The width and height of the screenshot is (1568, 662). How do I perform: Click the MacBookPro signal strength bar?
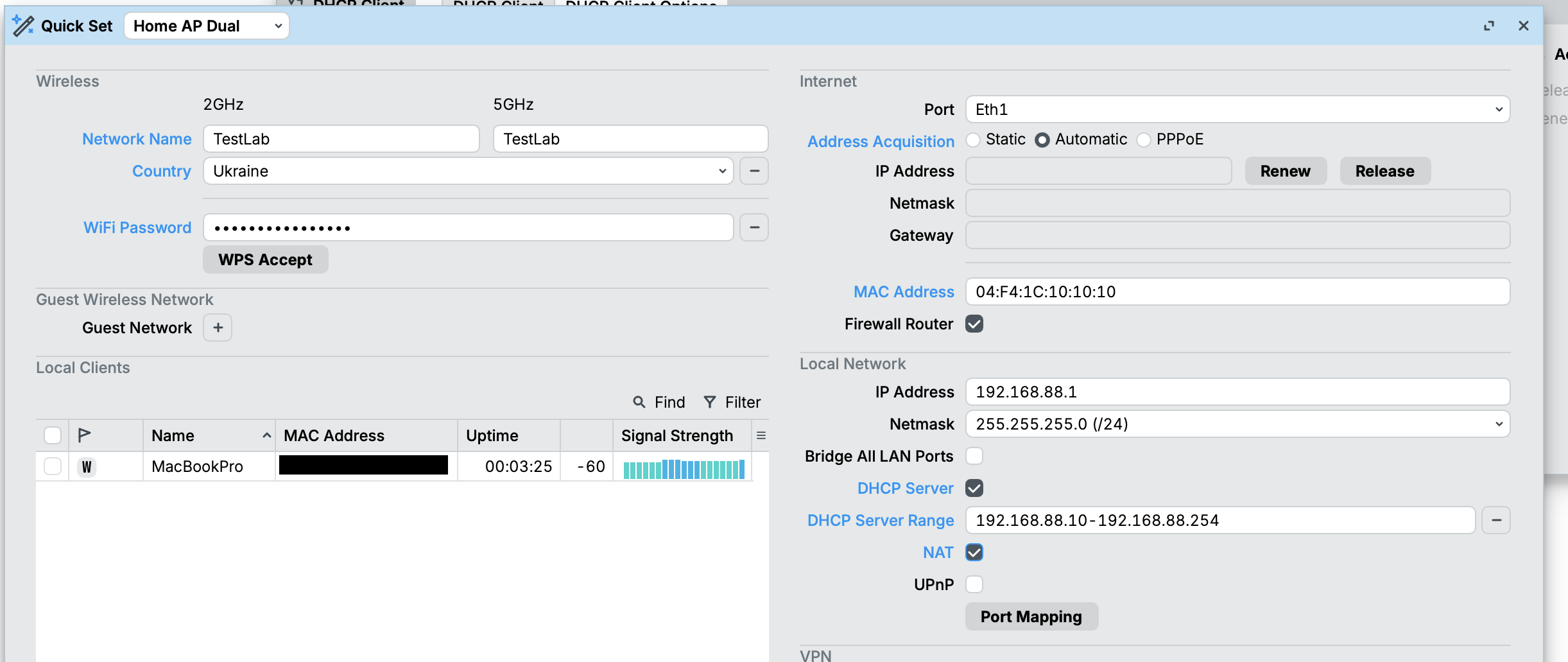[x=684, y=469]
